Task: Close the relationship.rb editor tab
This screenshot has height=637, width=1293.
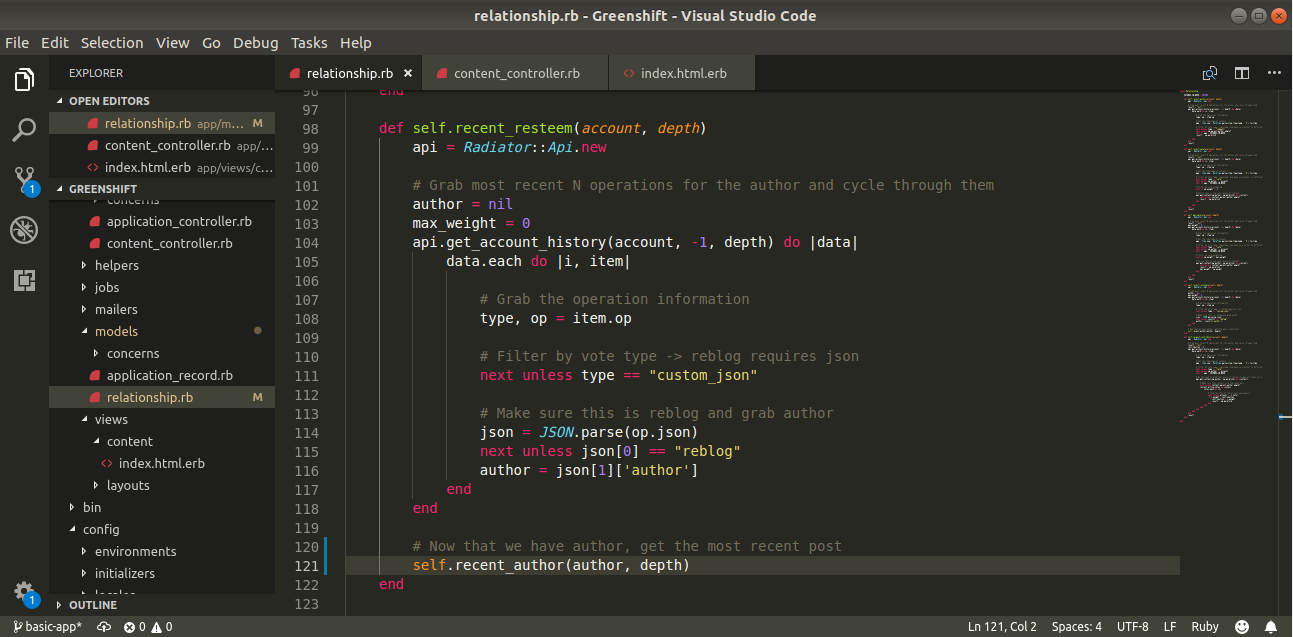Action: point(407,73)
